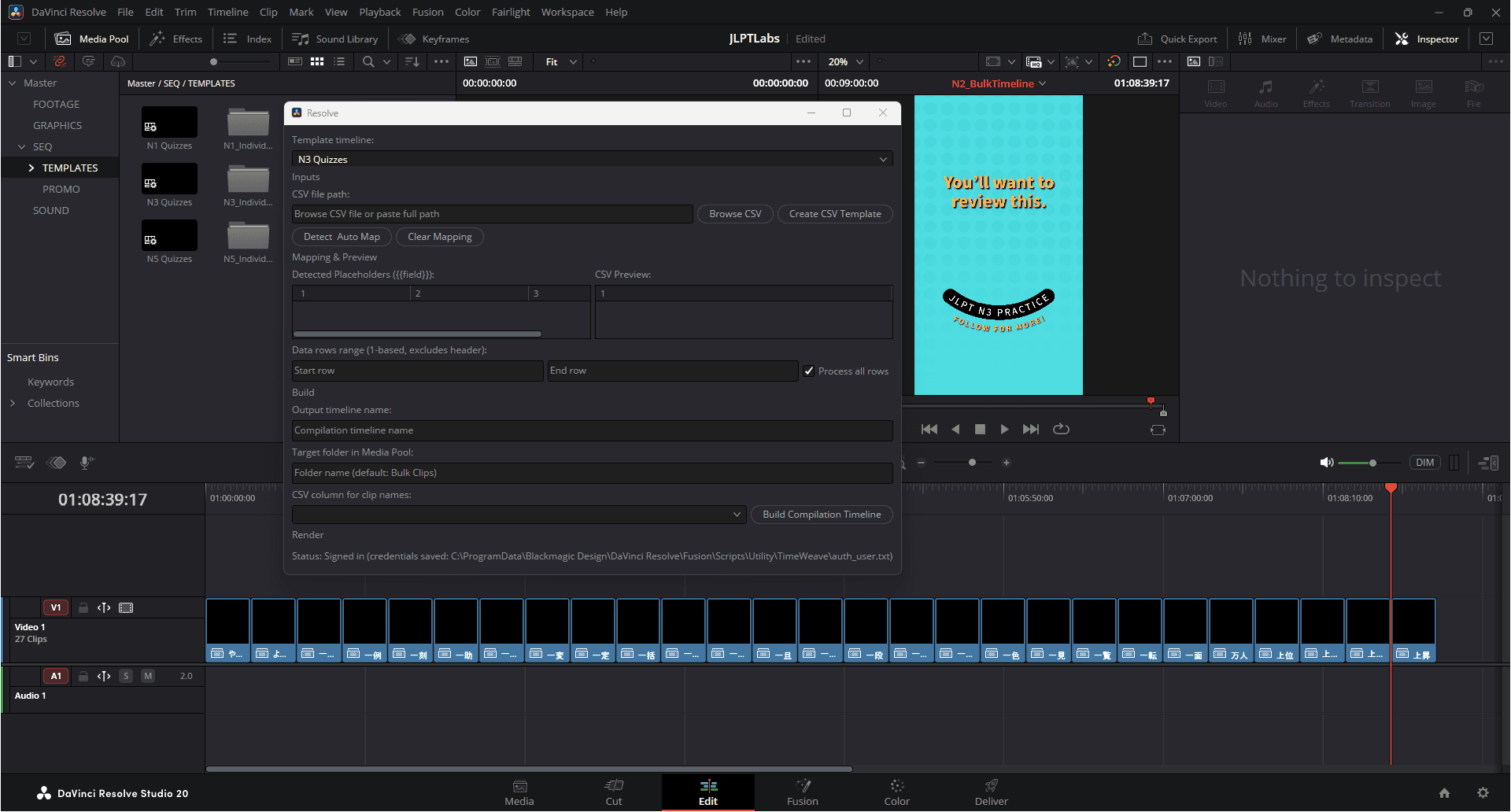This screenshot has height=812, width=1511.
Task: Switch to the Fusion page
Action: 802,792
